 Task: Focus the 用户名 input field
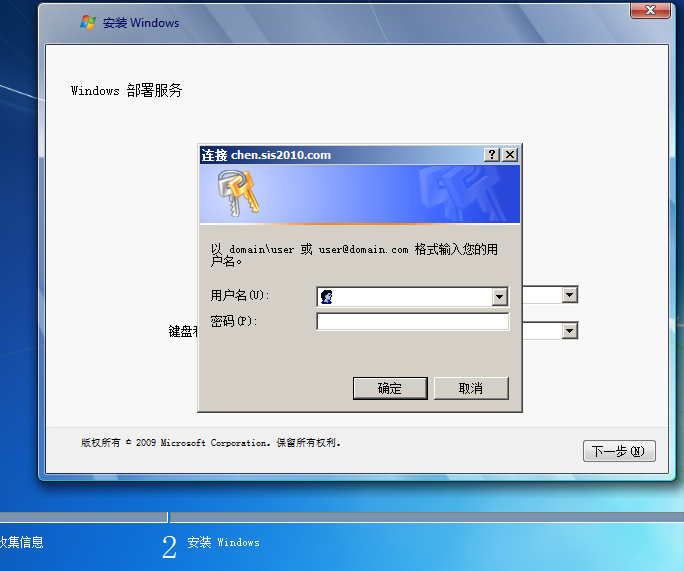[x=412, y=297]
